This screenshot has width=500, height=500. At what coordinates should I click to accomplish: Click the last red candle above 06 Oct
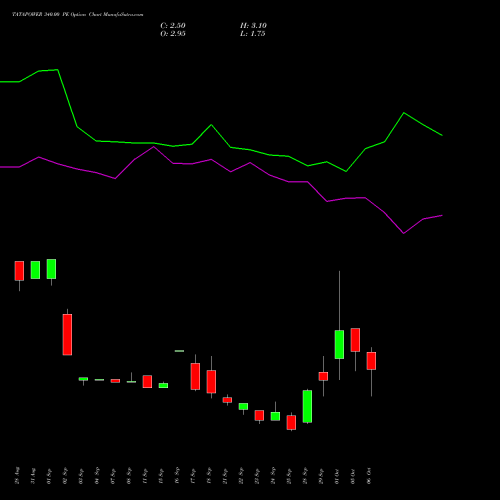click(x=371, y=361)
